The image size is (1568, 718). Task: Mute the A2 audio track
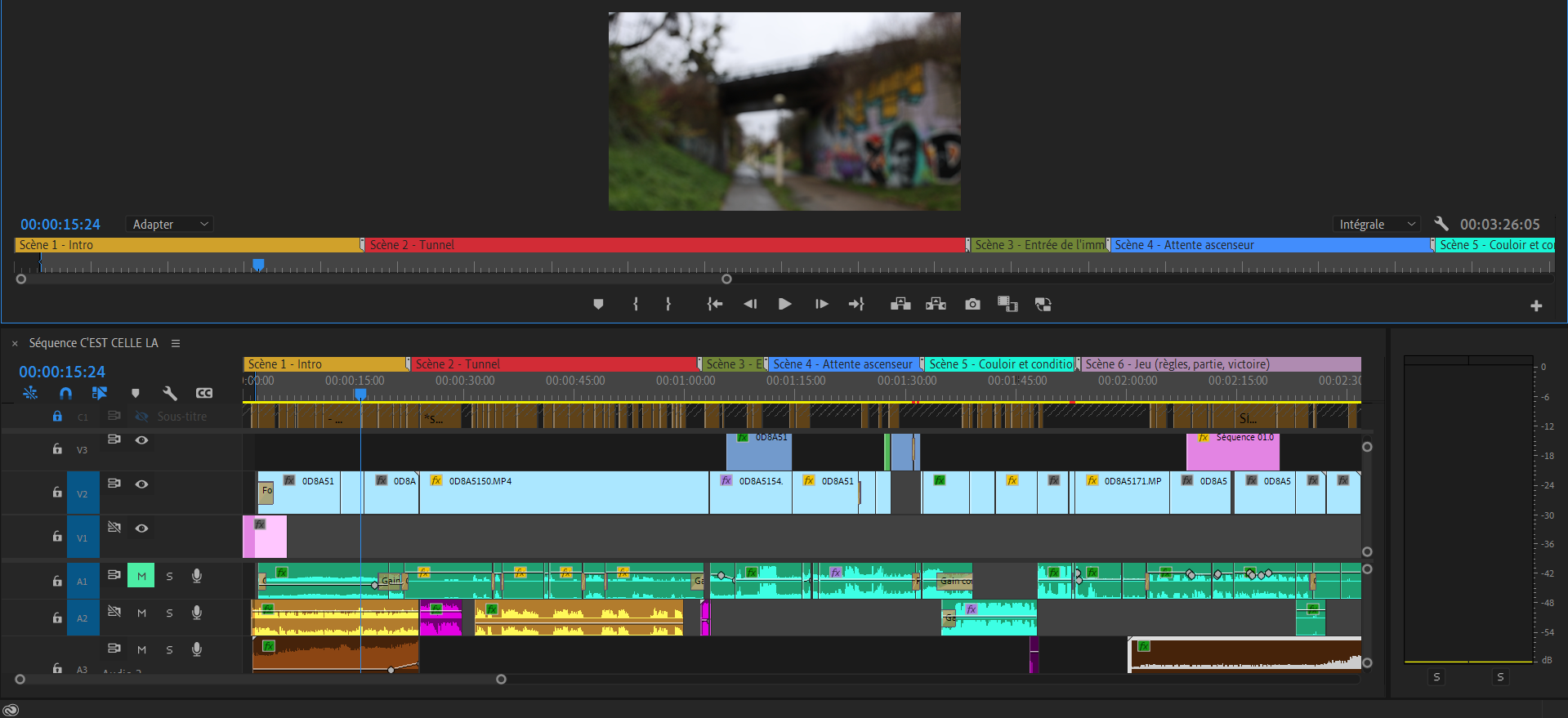point(141,613)
